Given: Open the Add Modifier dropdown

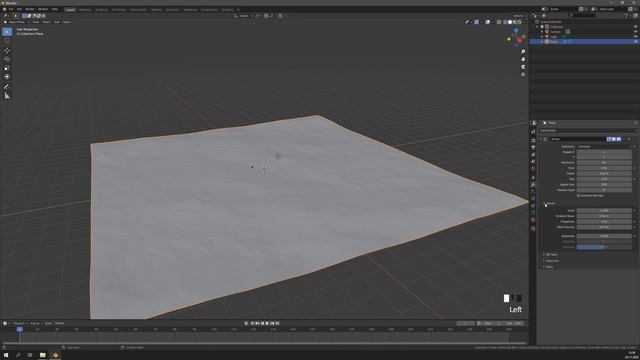Looking at the screenshot, I should click(x=588, y=131).
